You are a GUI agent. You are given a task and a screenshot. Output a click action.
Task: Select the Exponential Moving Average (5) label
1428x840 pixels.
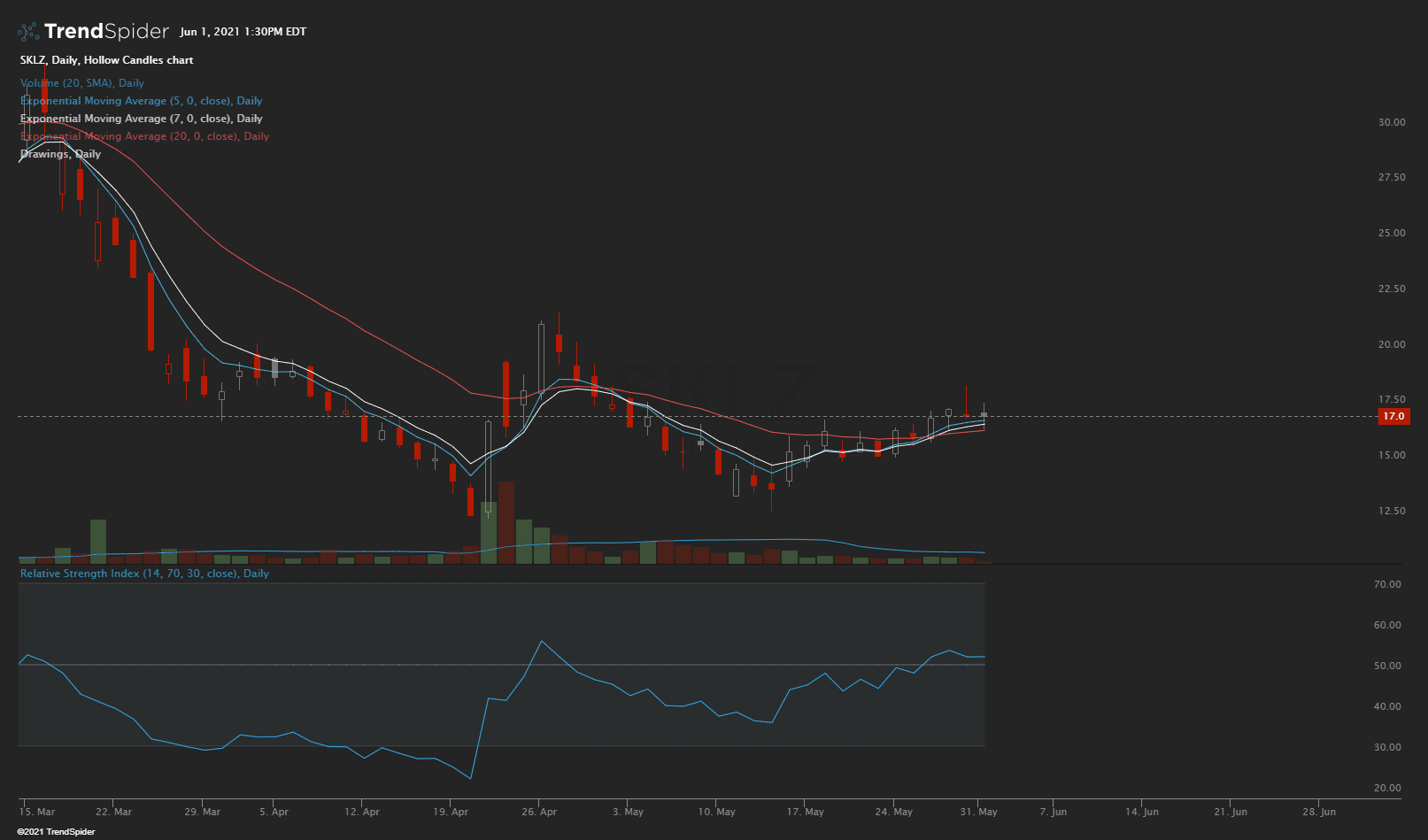(x=141, y=101)
